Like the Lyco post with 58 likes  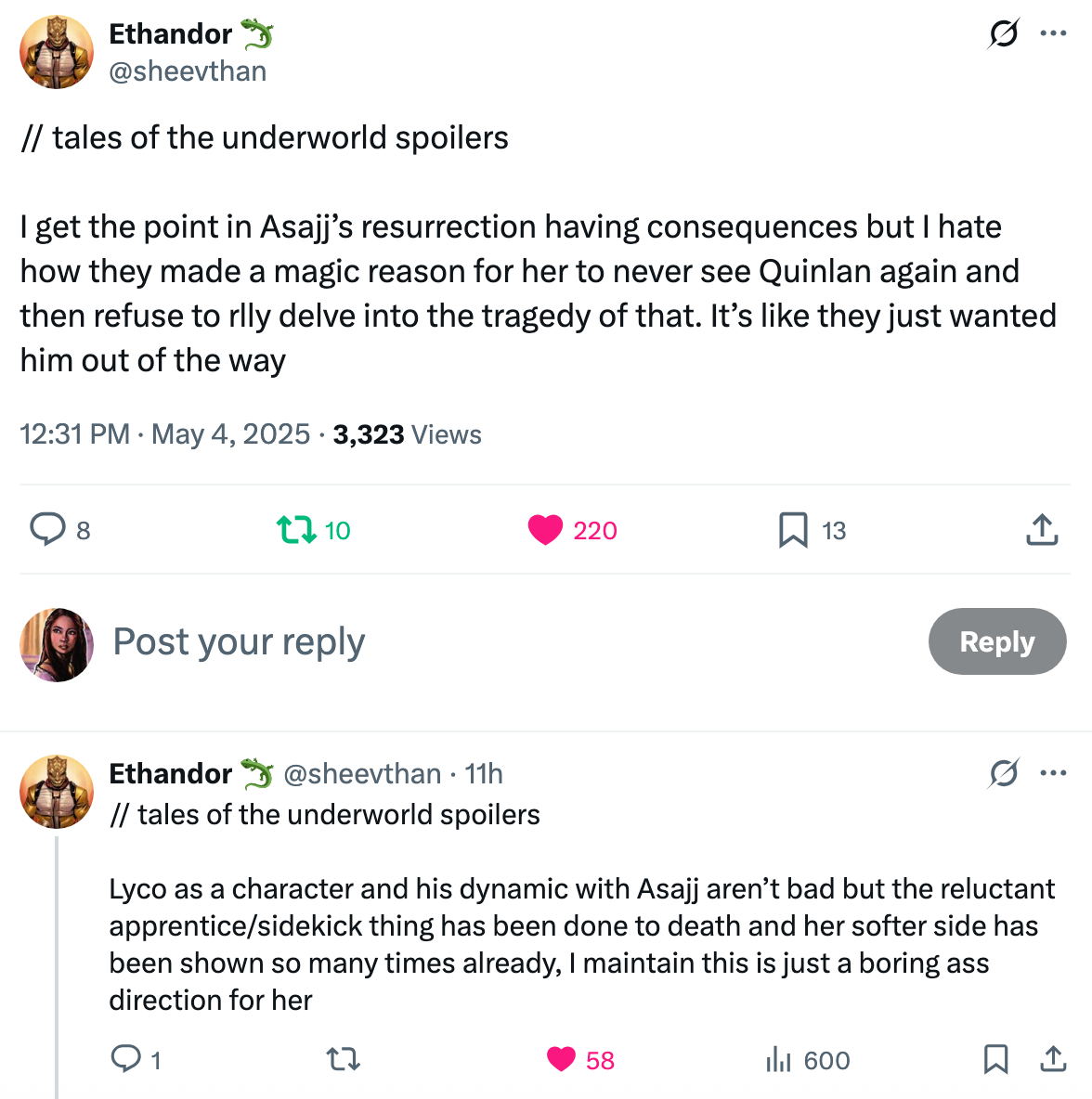pos(562,1059)
